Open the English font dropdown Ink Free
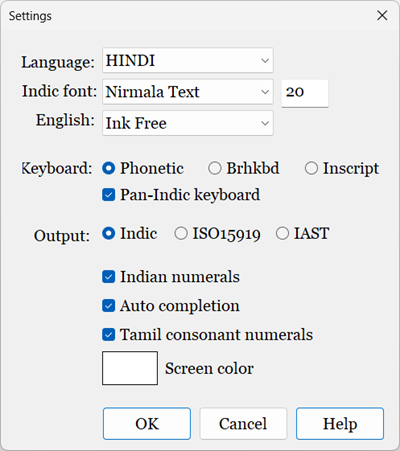Viewport: 400px width, 451px height. point(188,123)
